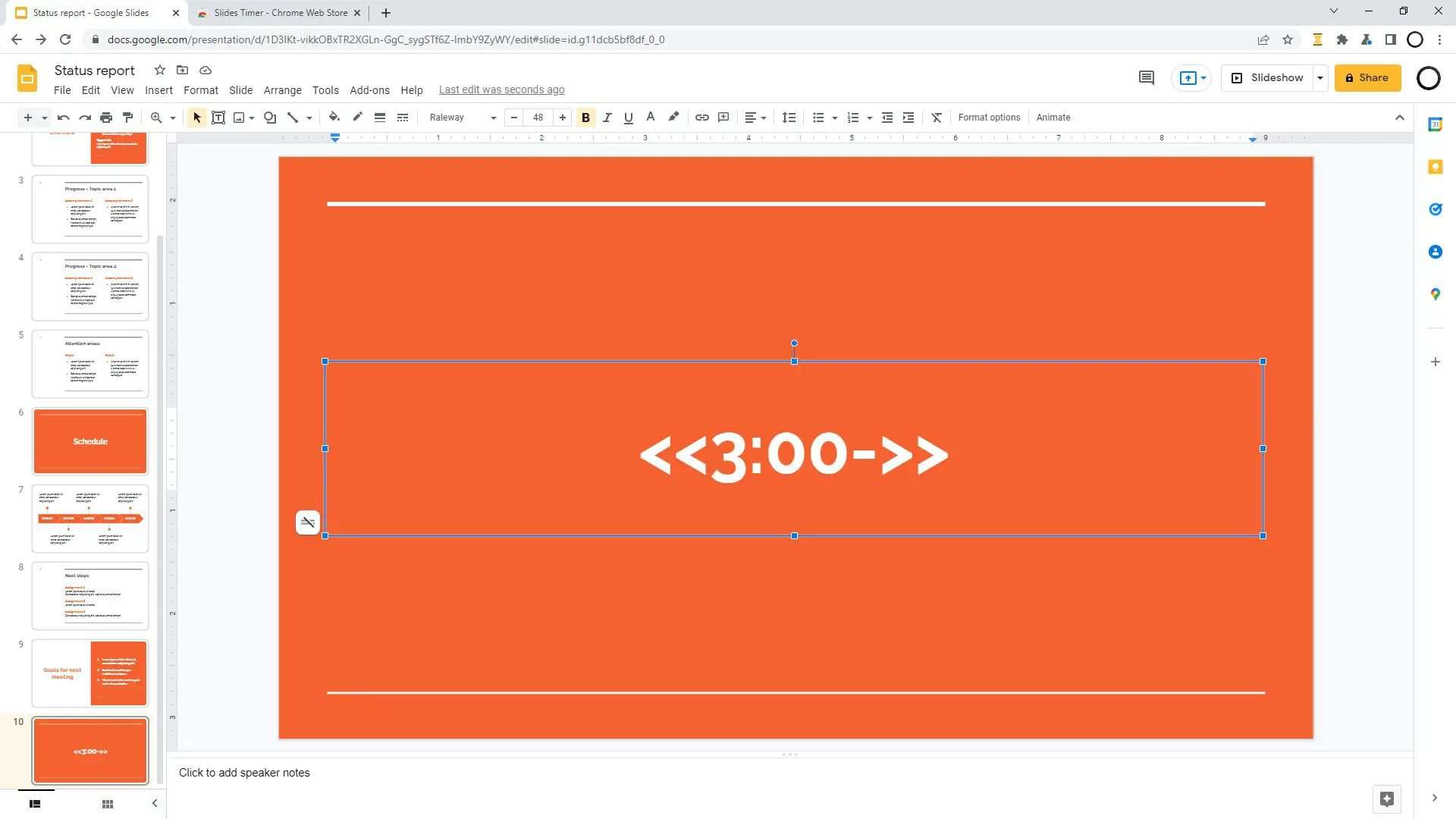Drag the font size stepper up
This screenshot has height=819, width=1456.
click(562, 117)
